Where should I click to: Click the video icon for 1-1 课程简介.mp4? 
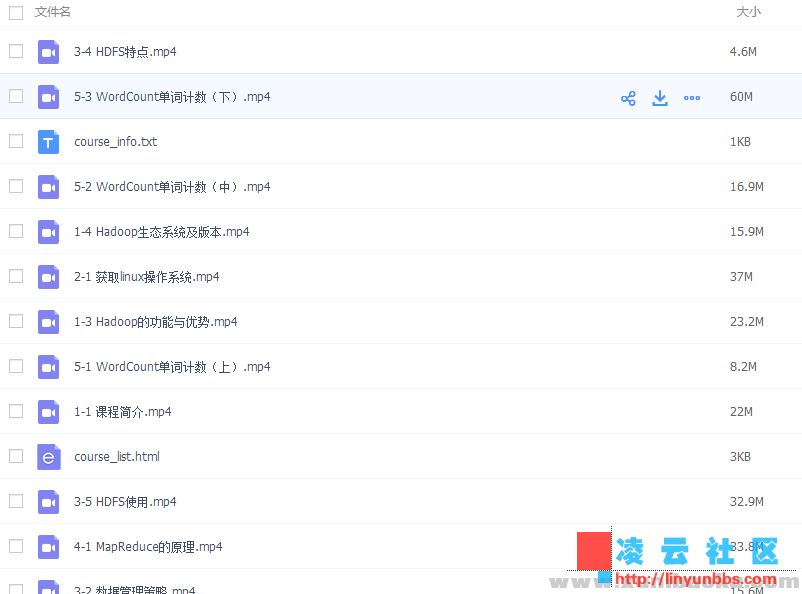point(49,412)
